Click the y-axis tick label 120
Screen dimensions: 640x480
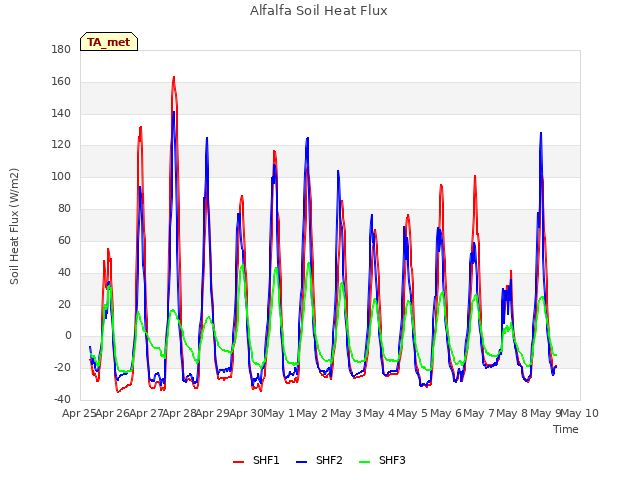61,145
